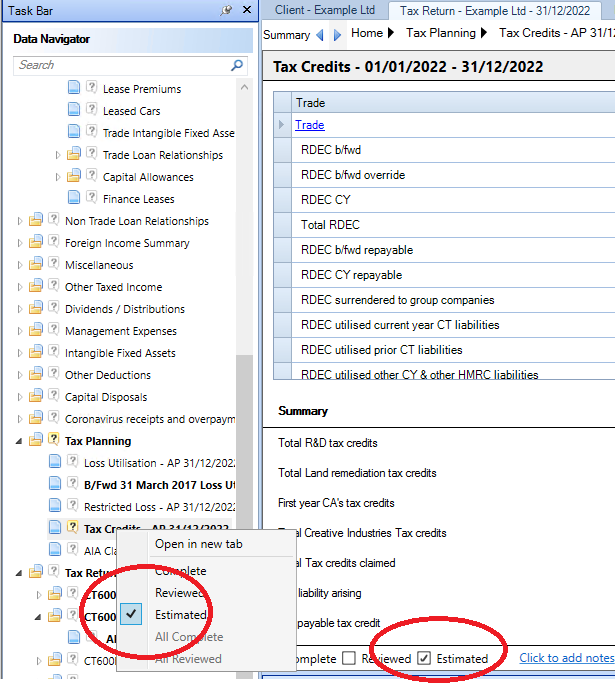The height and width of the screenshot is (687, 615).
Task: Click the AIA Claim page icon
Action: pos(55,549)
